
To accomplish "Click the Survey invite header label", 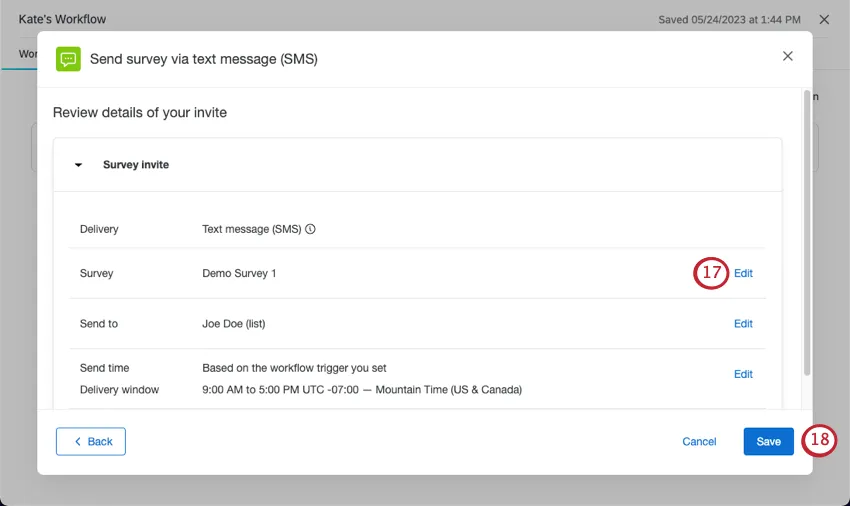I will click(136, 165).
